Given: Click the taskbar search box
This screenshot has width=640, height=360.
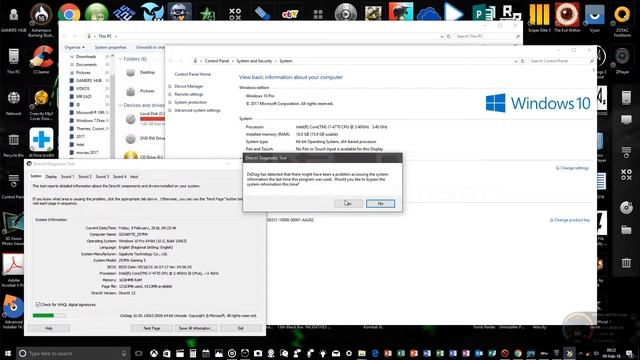Looking at the screenshot, I should point(73,353).
